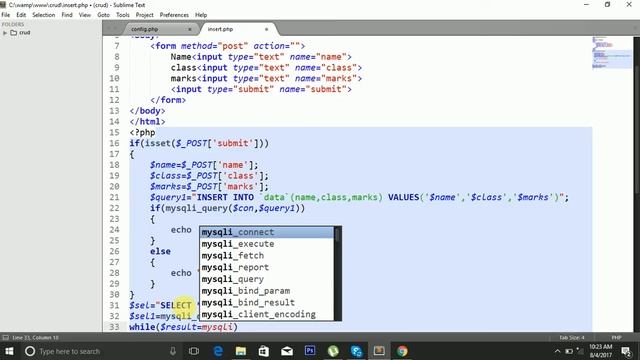Close the config.php tab

point(189,29)
